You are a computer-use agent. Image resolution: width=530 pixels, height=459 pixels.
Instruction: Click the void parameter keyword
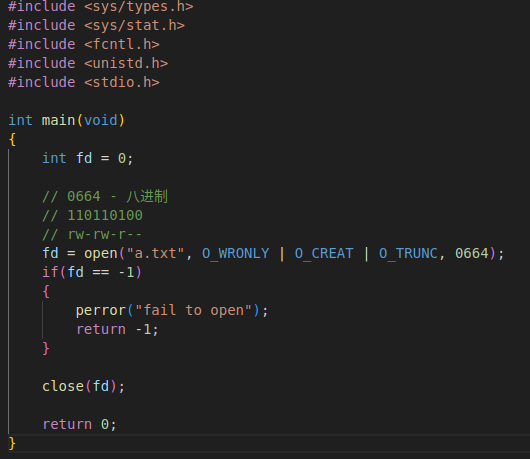click(100, 120)
